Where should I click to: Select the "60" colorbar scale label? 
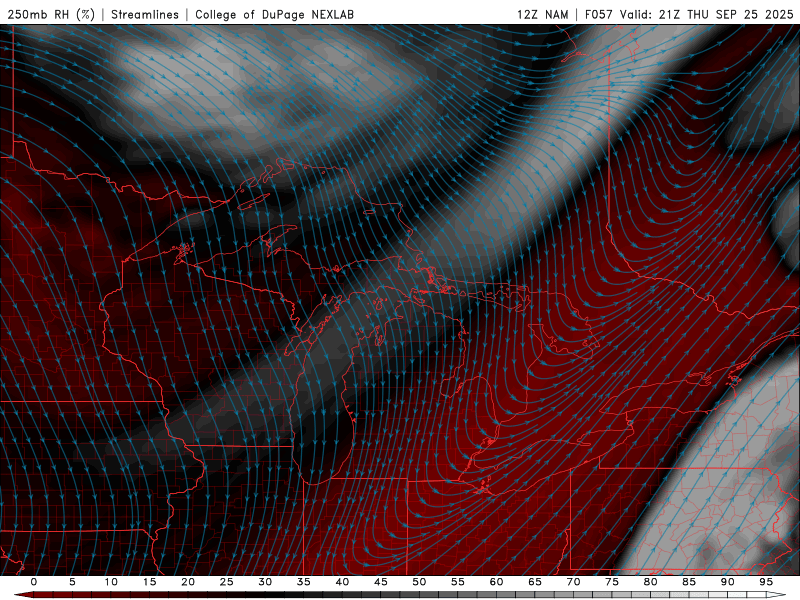[496, 582]
